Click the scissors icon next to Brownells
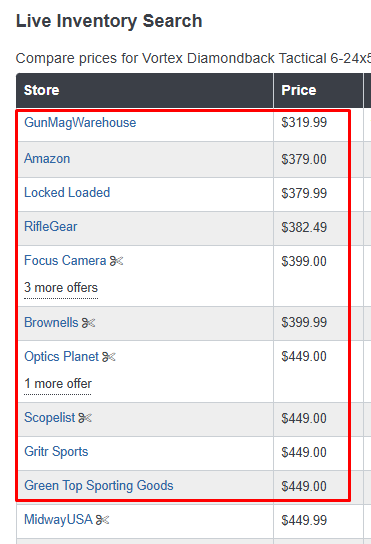Image resolution: width=371 pixels, height=544 pixels. click(88, 323)
